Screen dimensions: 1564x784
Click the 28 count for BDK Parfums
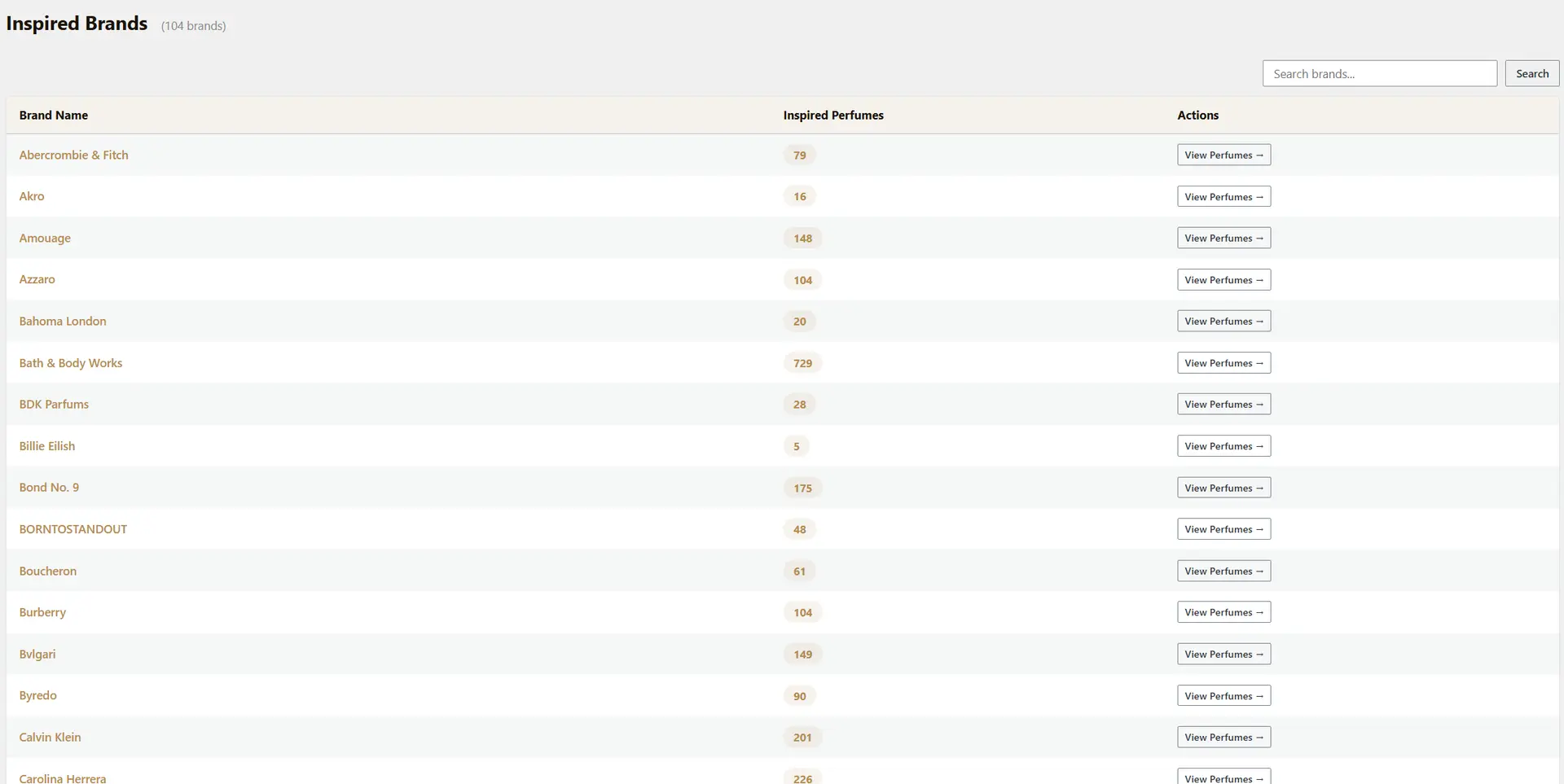pyautogui.click(x=800, y=405)
